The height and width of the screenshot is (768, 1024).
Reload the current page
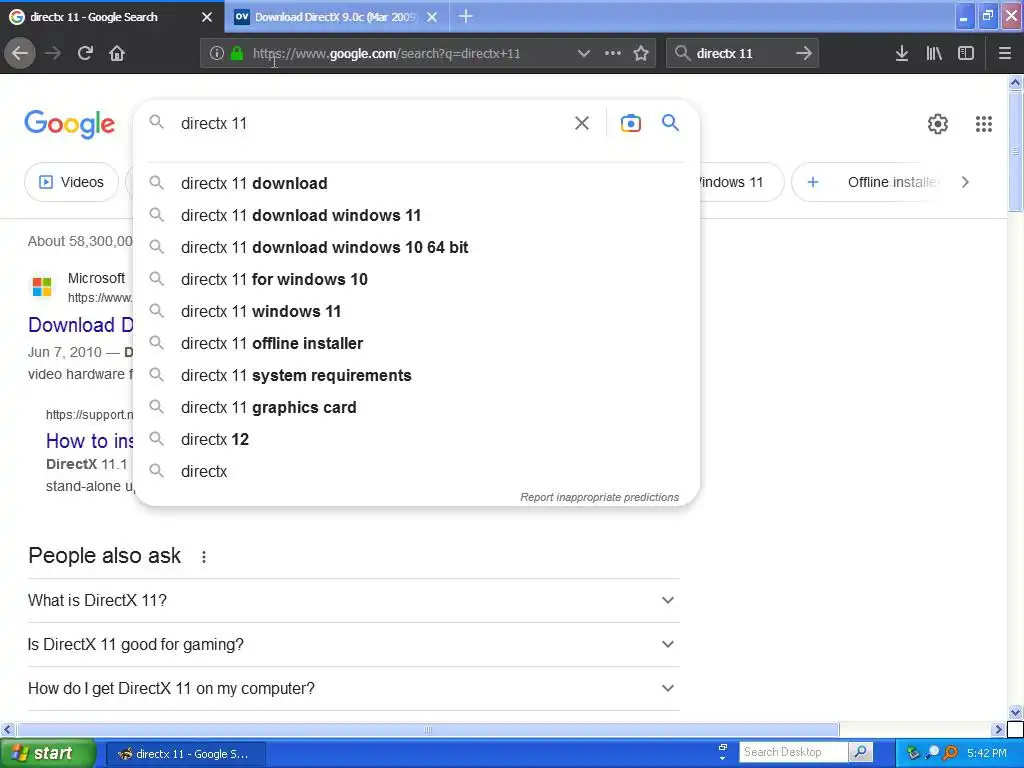click(x=85, y=54)
